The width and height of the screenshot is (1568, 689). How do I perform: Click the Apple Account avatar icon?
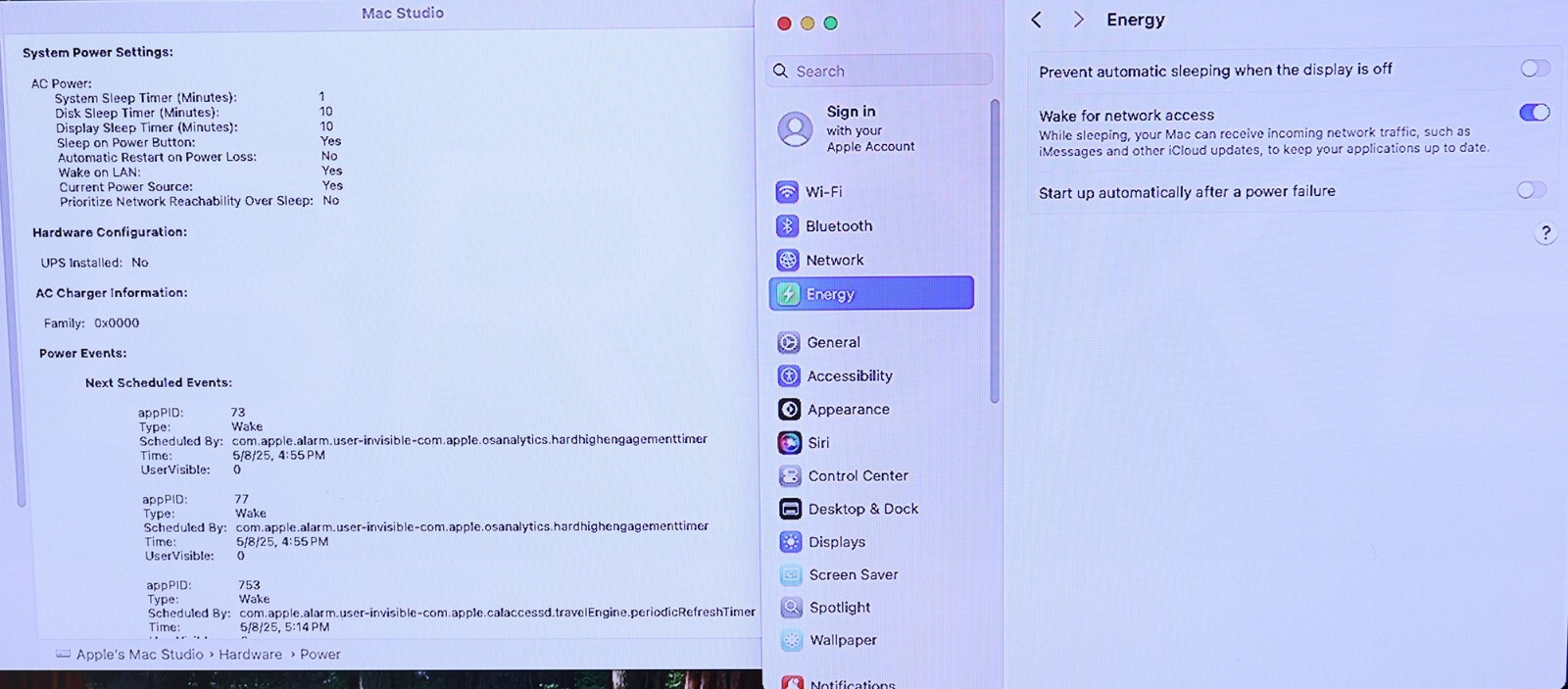[795, 129]
